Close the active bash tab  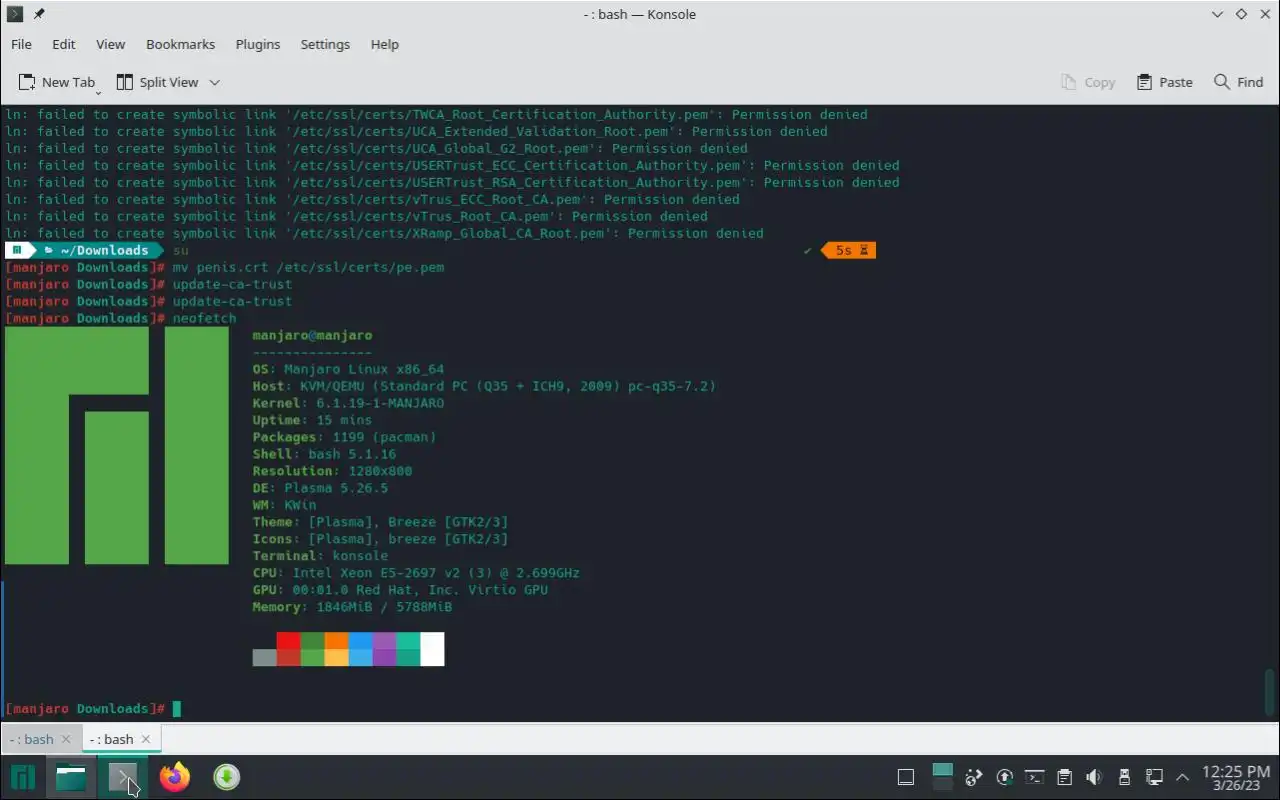(x=146, y=739)
